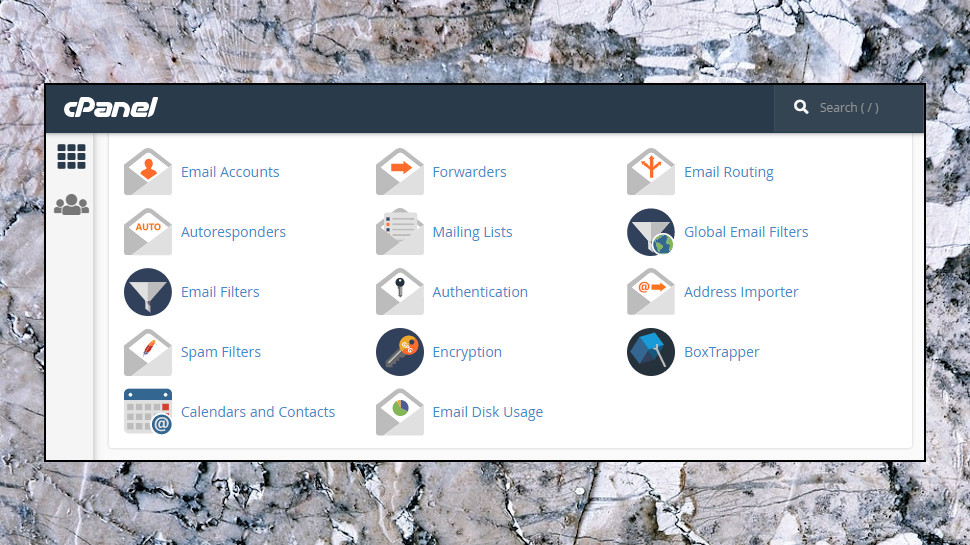Open the Address Importer link

(741, 292)
